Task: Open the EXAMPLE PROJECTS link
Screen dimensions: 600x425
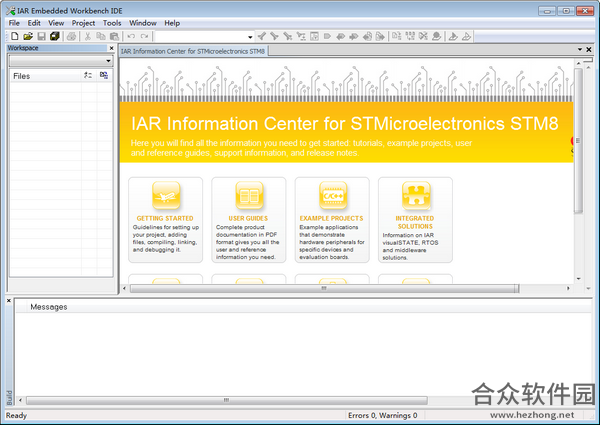Action: click(331, 218)
